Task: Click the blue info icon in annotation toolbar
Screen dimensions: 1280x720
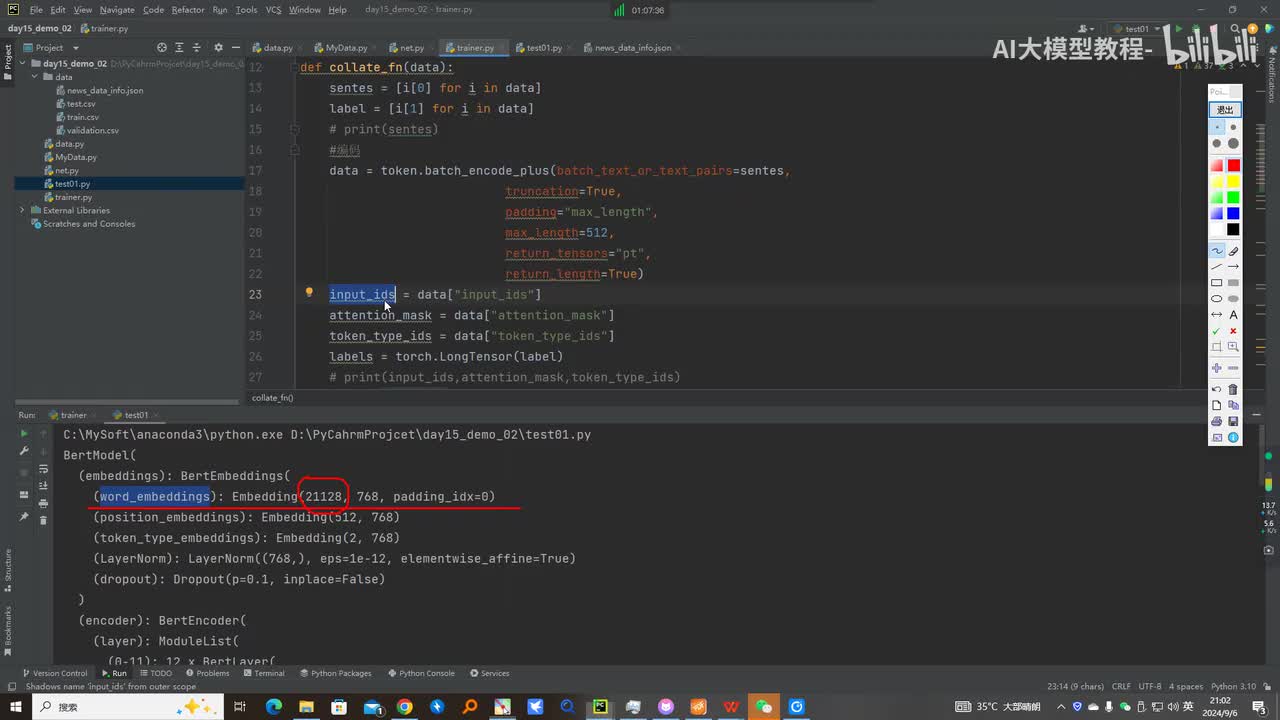Action: tap(1233, 437)
